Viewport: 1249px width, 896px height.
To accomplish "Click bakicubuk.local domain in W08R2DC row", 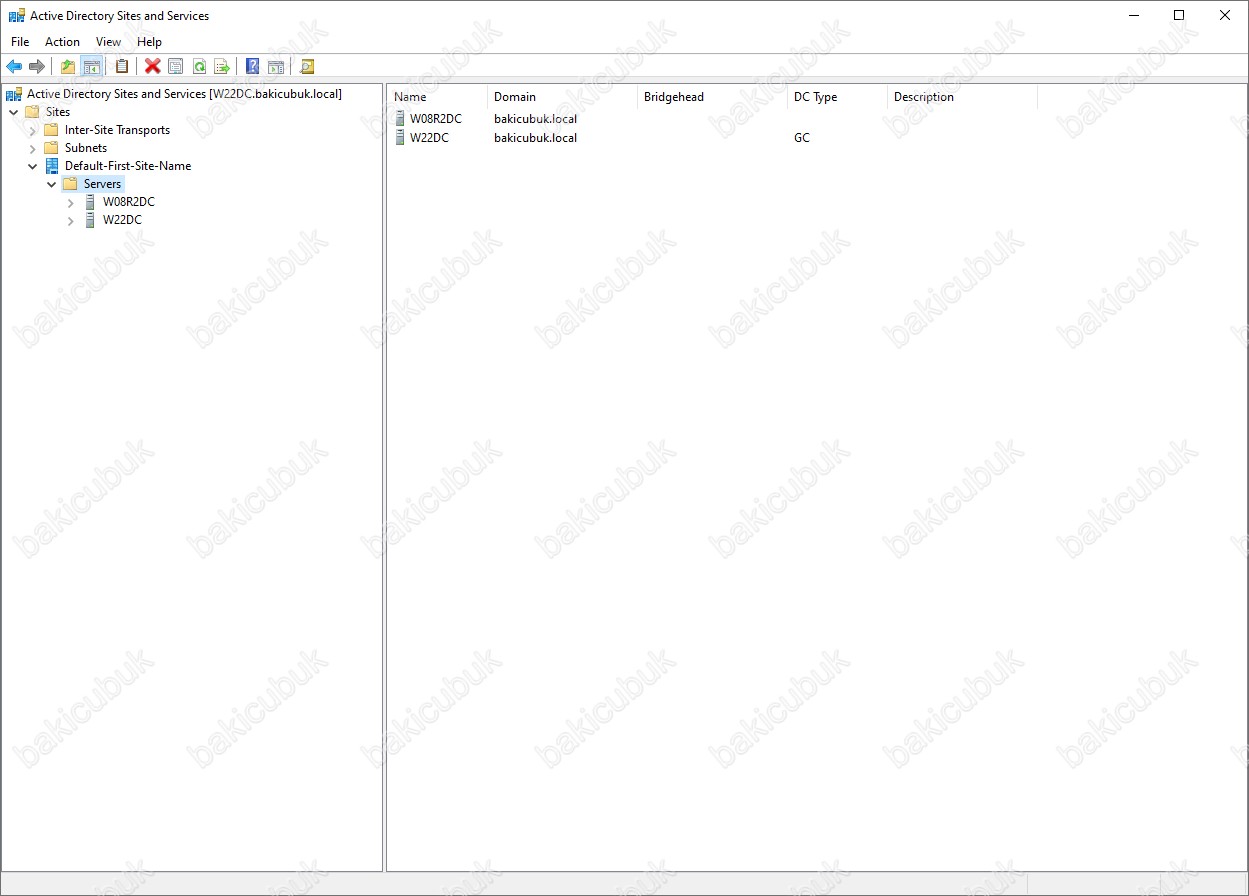I will tap(535, 119).
